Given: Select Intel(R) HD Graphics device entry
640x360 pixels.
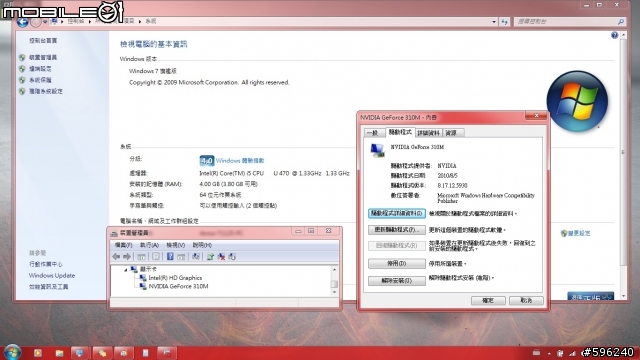Looking at the screenshot, I should point(175,278).
